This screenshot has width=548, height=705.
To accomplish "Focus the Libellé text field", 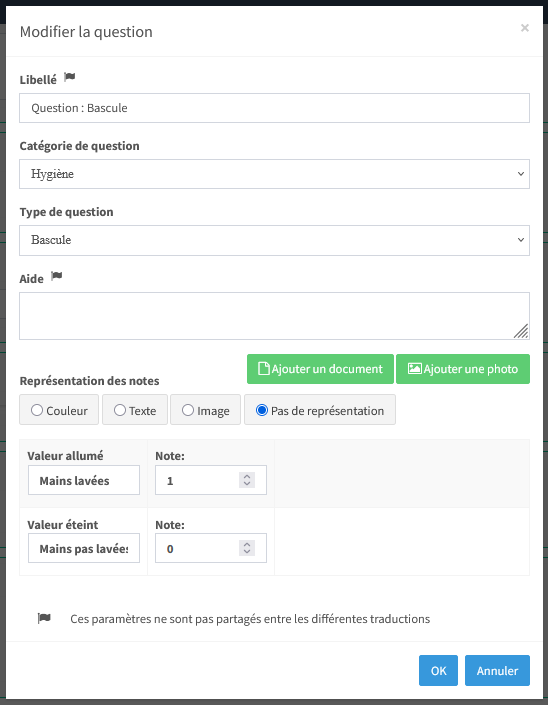I will point(274,108).
